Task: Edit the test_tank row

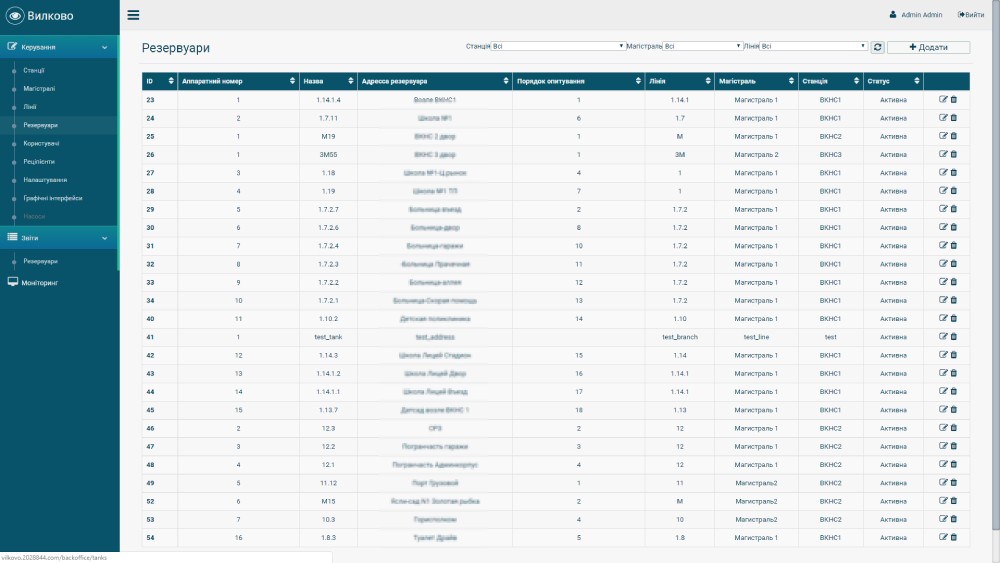Action: (x=942, y=337)
